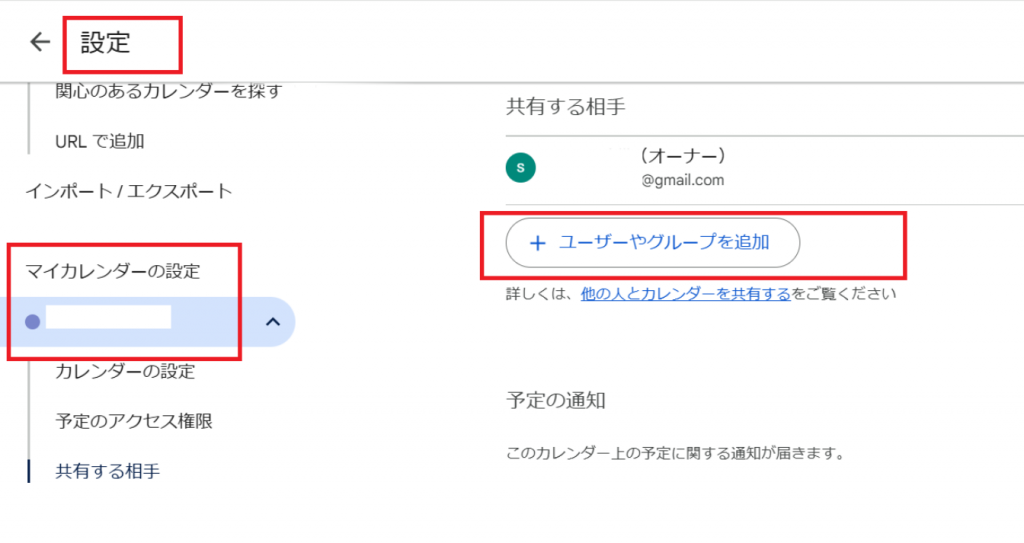Click the ユーザーやグループを追加 button

652,242
